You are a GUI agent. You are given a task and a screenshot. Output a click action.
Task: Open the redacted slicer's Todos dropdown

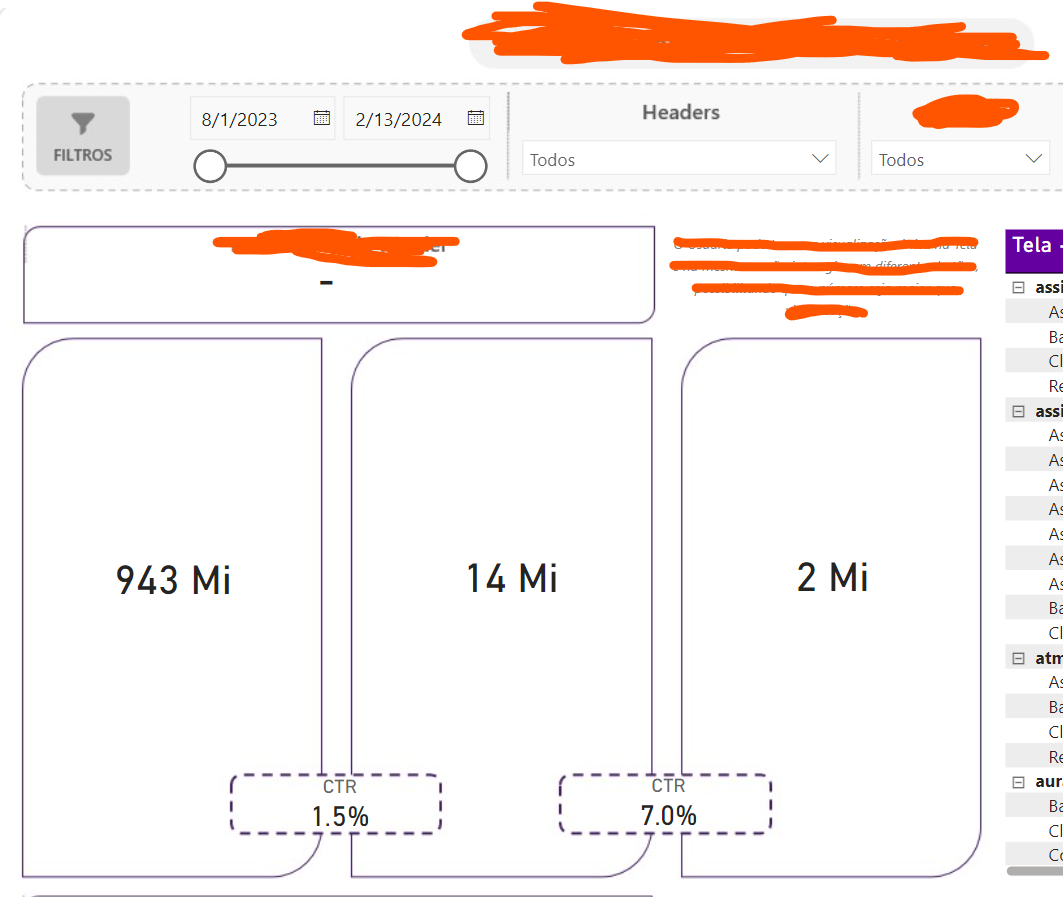pos(960,159)
